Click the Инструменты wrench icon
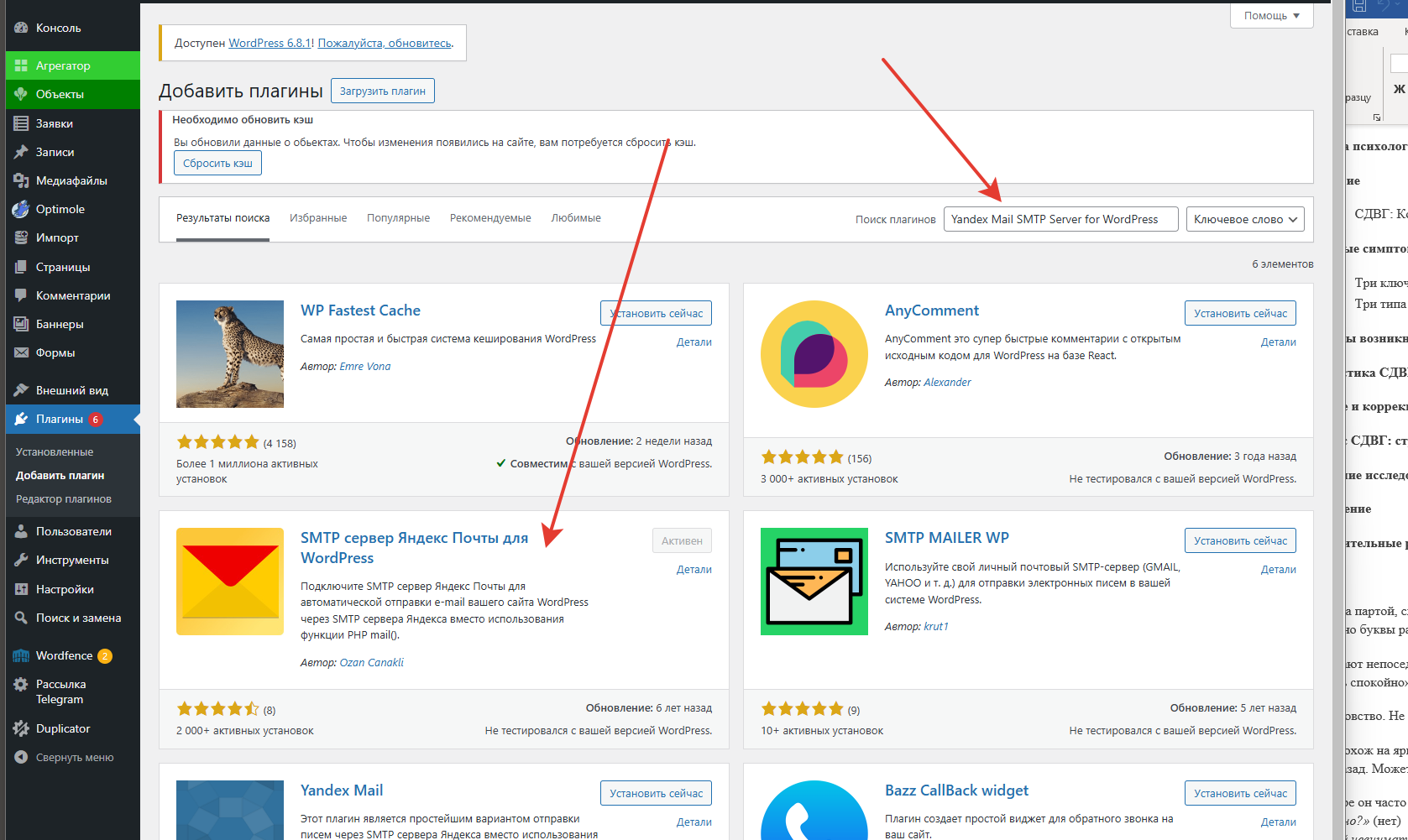 click(x=21, y=560)
